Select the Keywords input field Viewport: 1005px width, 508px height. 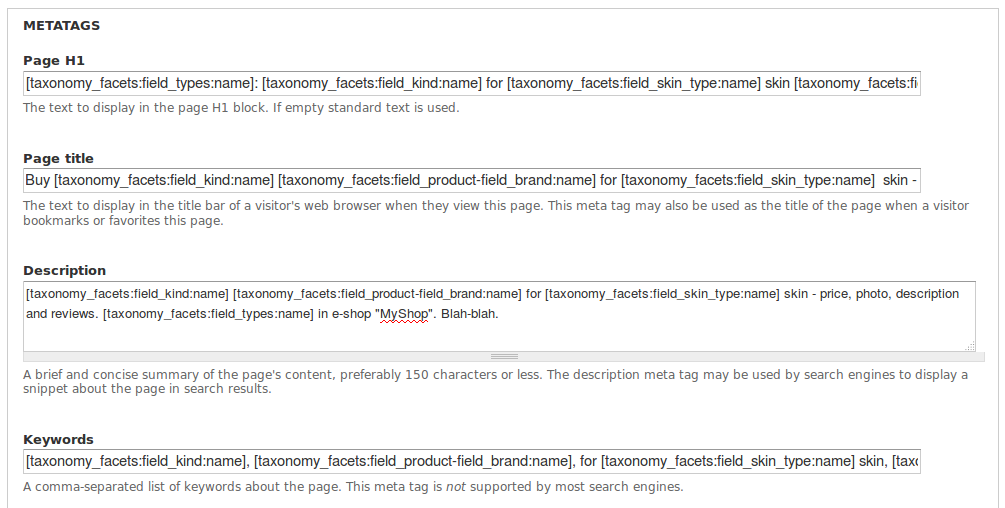471,461
